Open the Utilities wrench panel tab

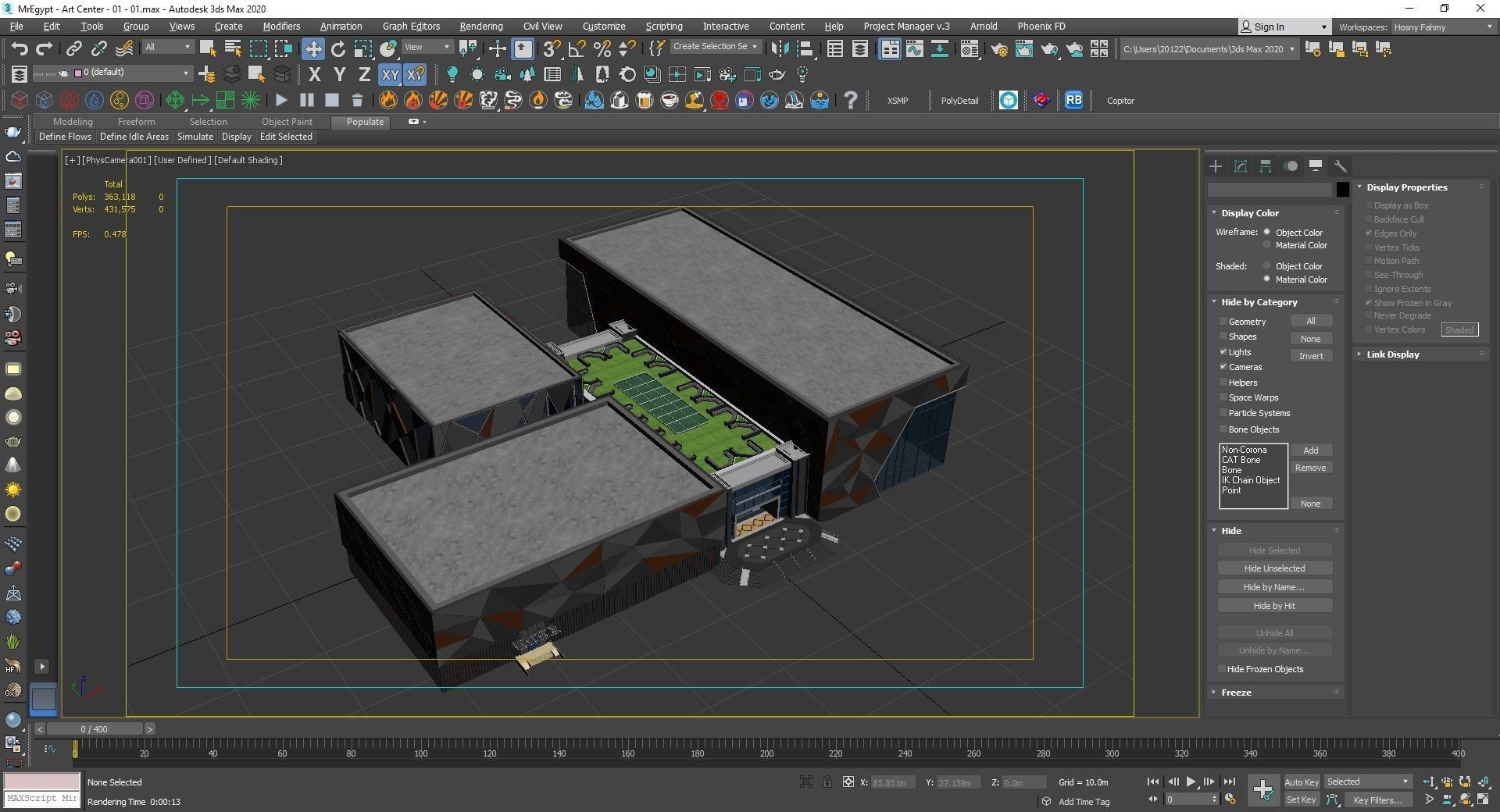1341,166
